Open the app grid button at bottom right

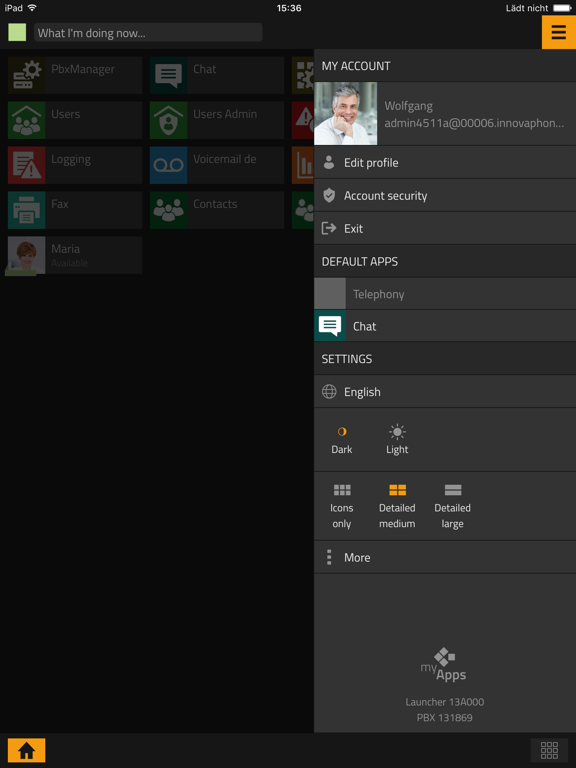(x=549, y=750)
